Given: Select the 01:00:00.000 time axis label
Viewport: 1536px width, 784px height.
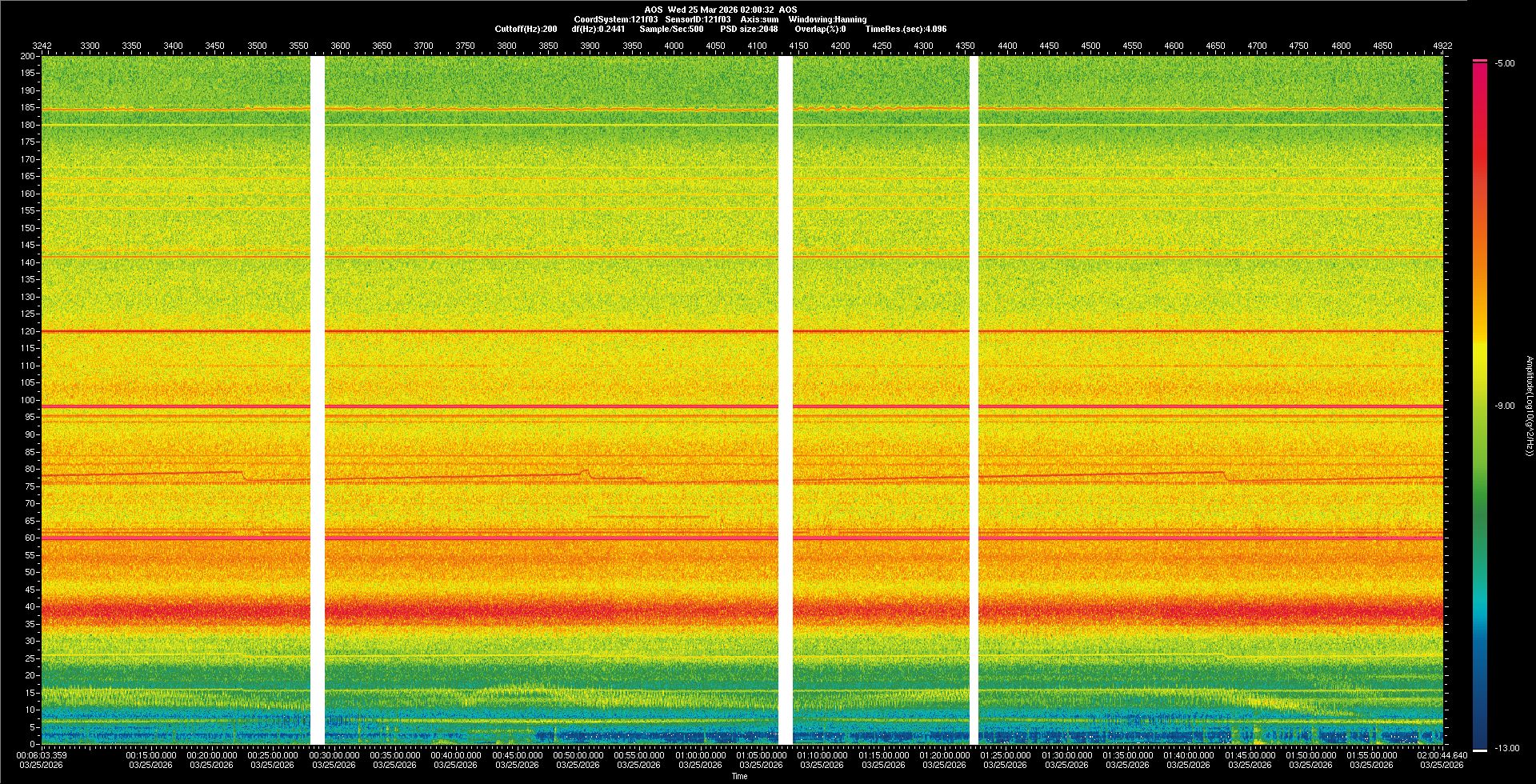Looking at the screenshot, I should click(x=700, y=755).
